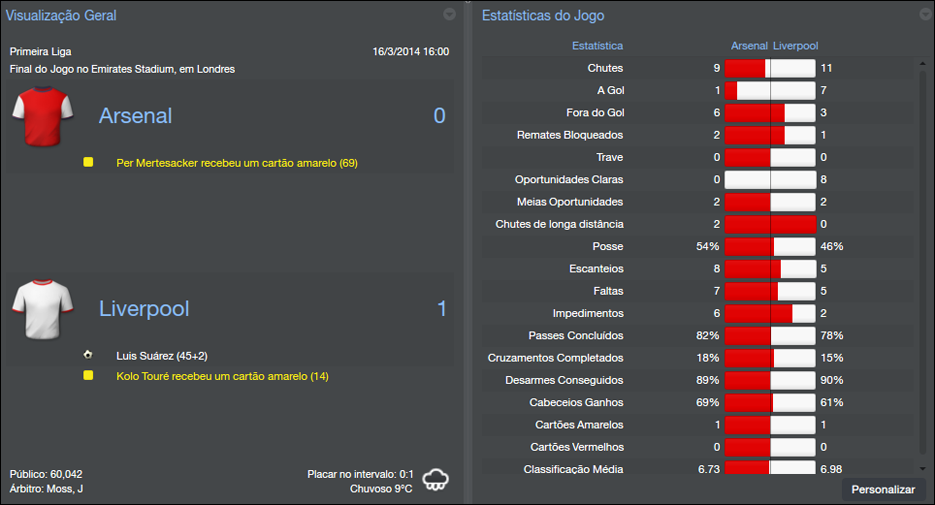This screenshot has width=935, height=505.
Task: Click the rainy weather cloud icon
Action: tap(435, 479)
